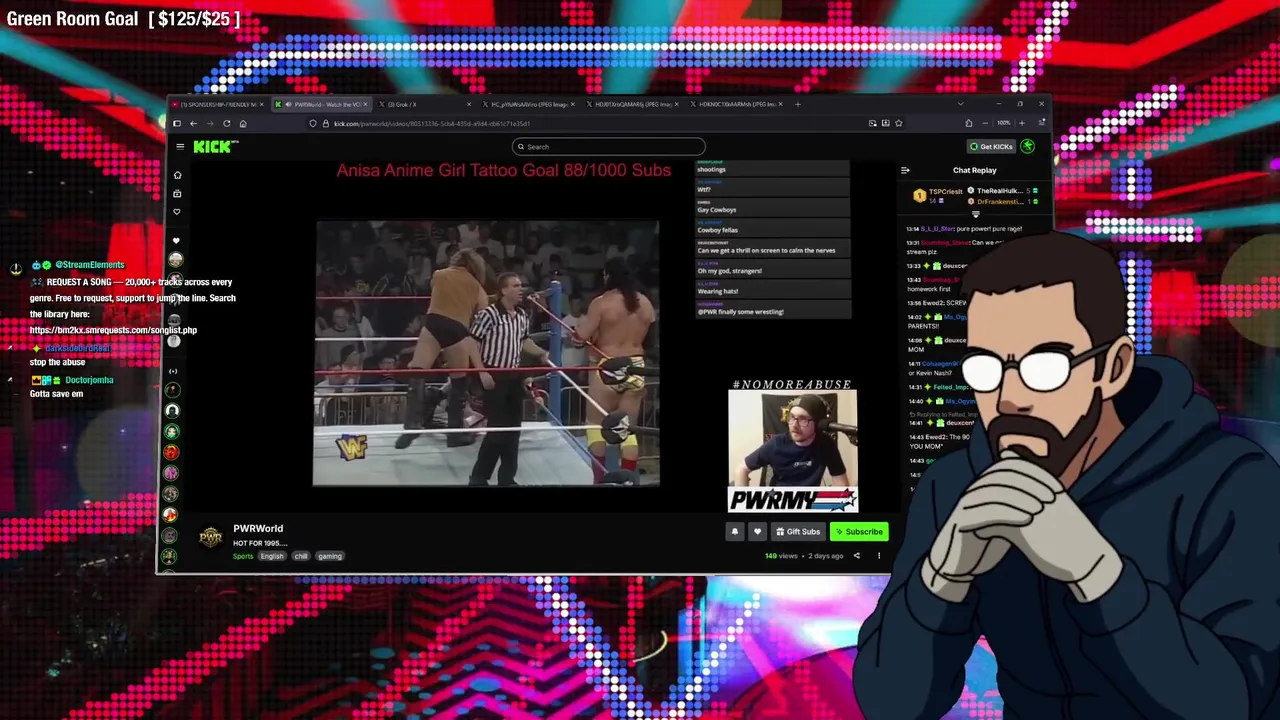1280x720 pixels.
Task: Open the Kick hamburger menu
Action: [180, 147]
